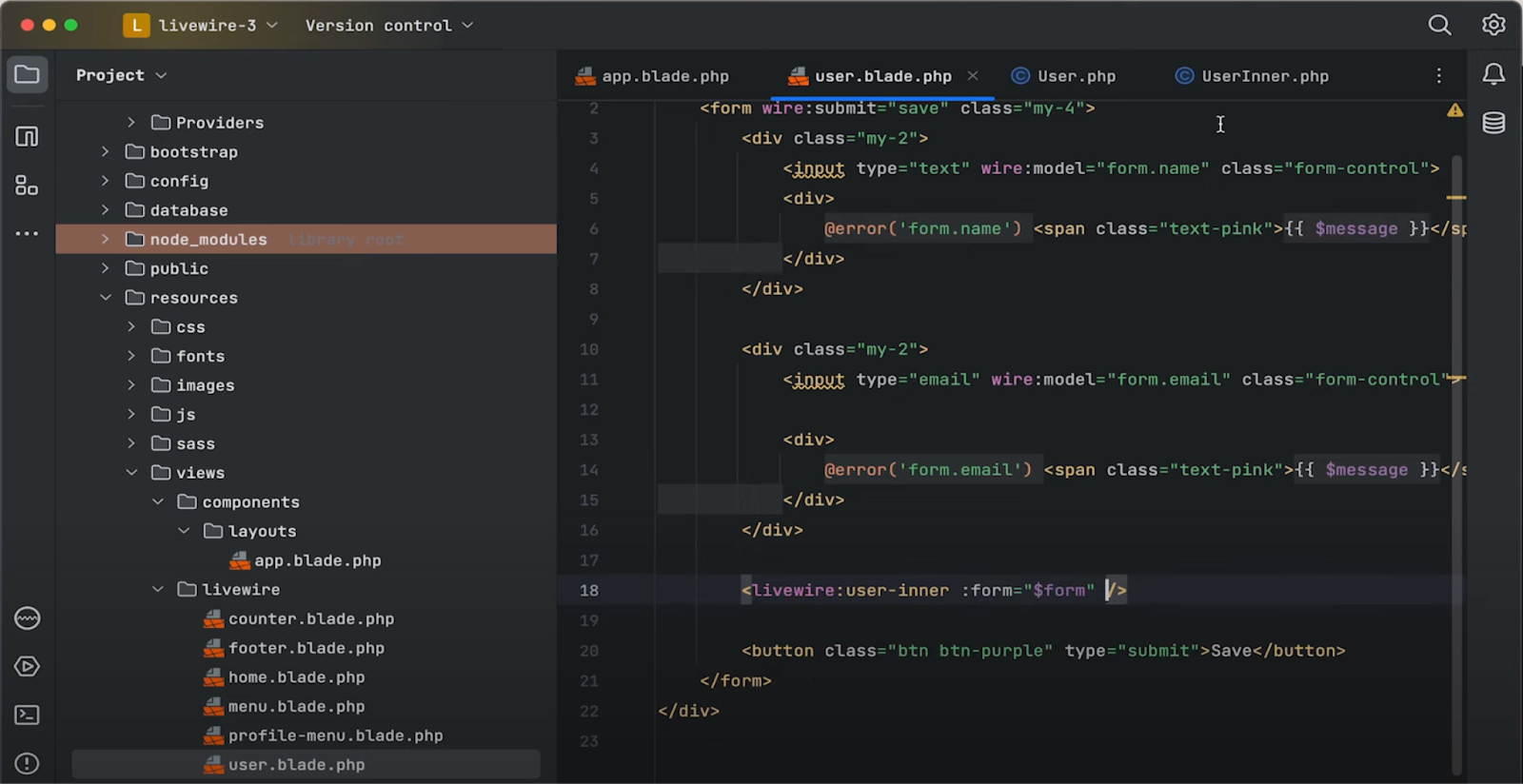
Task: Click the editor vertical scrollbar
Action: point(1455,466)
